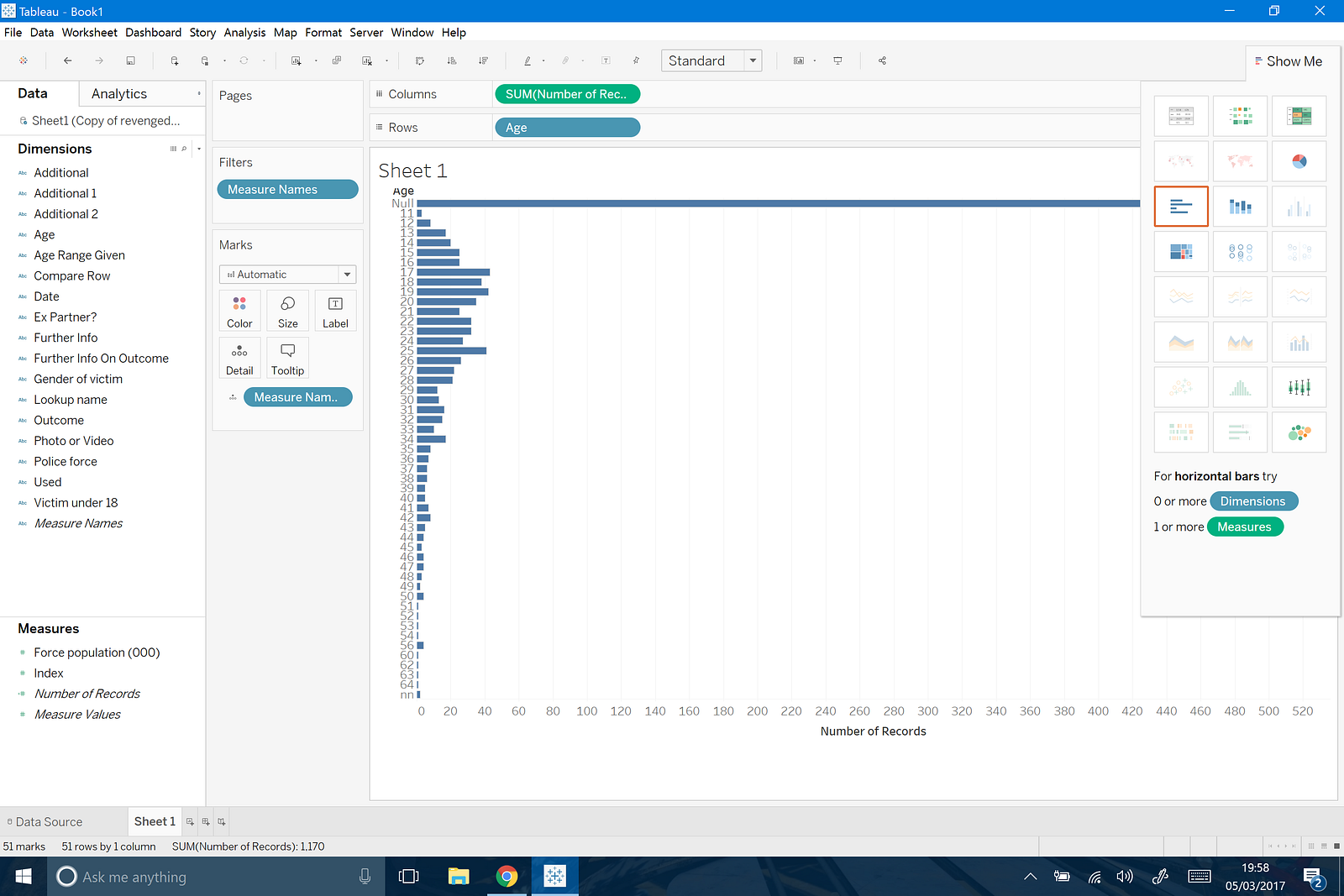Open the Dimensions pane dropdown arrow
Screen dimensions: 1344x896
click(199, 149)
